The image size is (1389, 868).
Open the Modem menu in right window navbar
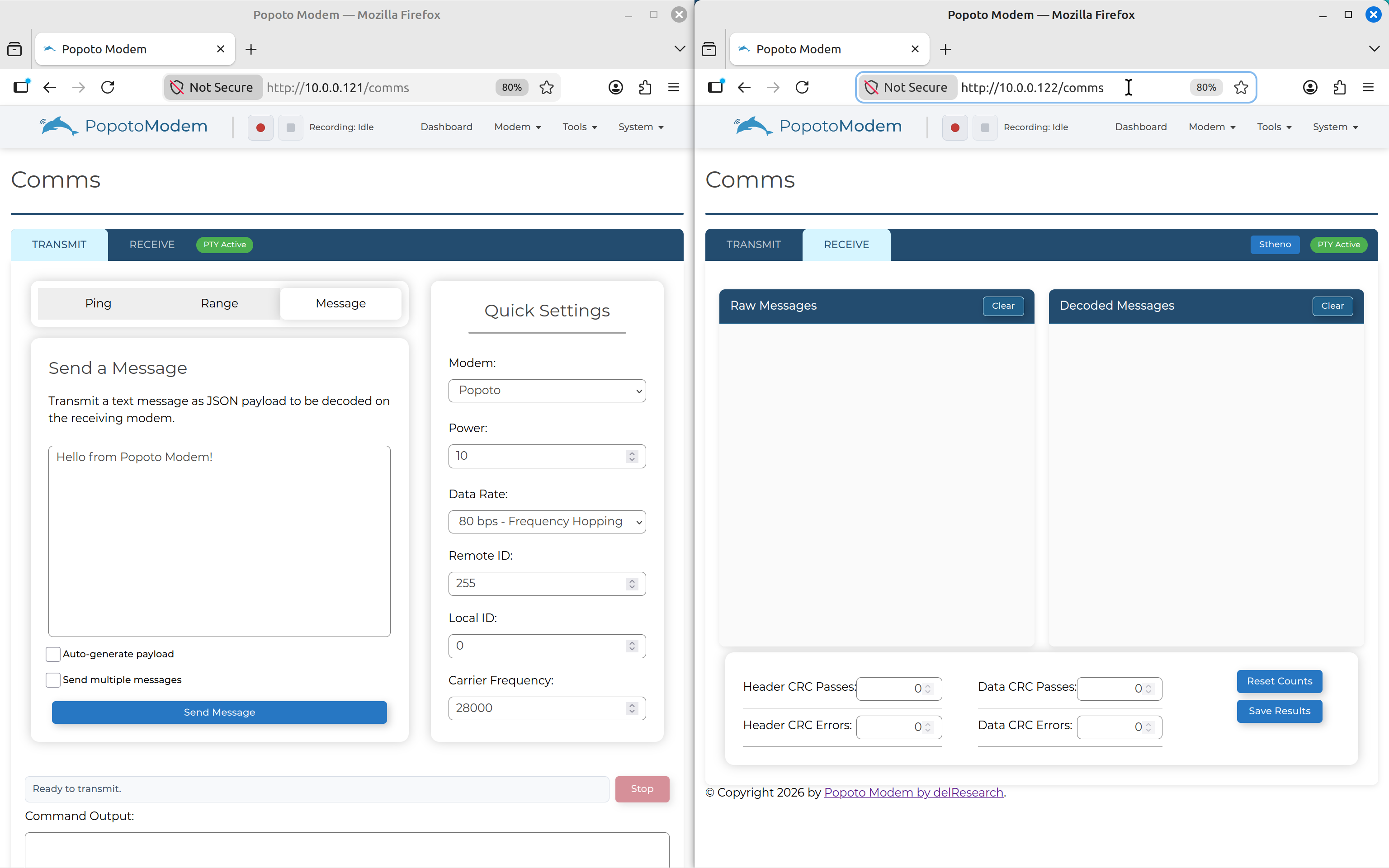(x=1212, y=127)
